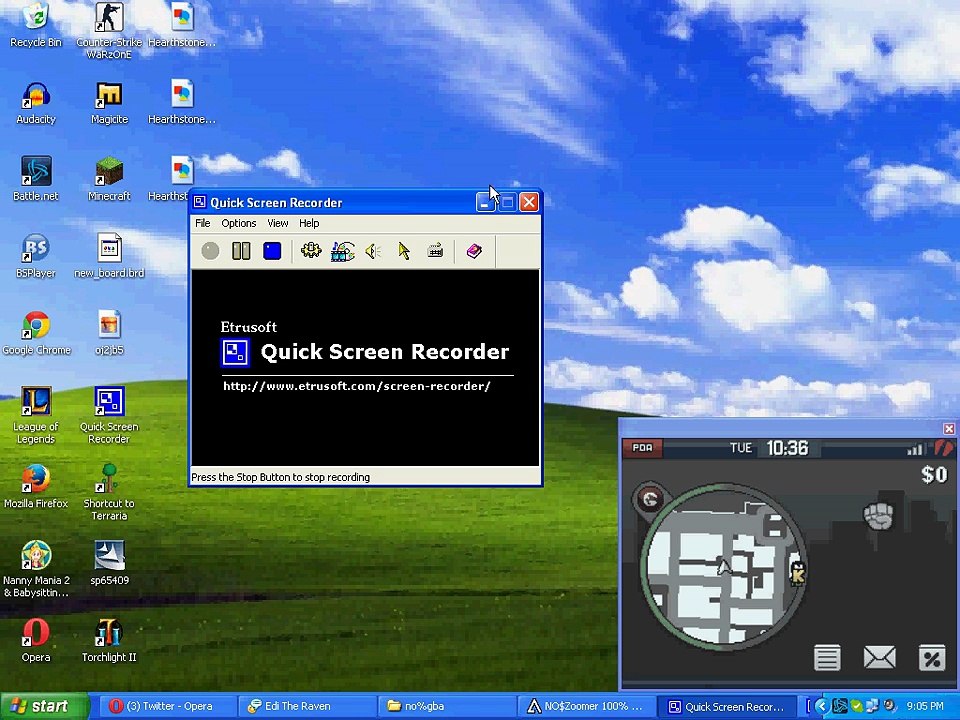
Task: Open the Options menu
Action: click(x=239, y=223)
